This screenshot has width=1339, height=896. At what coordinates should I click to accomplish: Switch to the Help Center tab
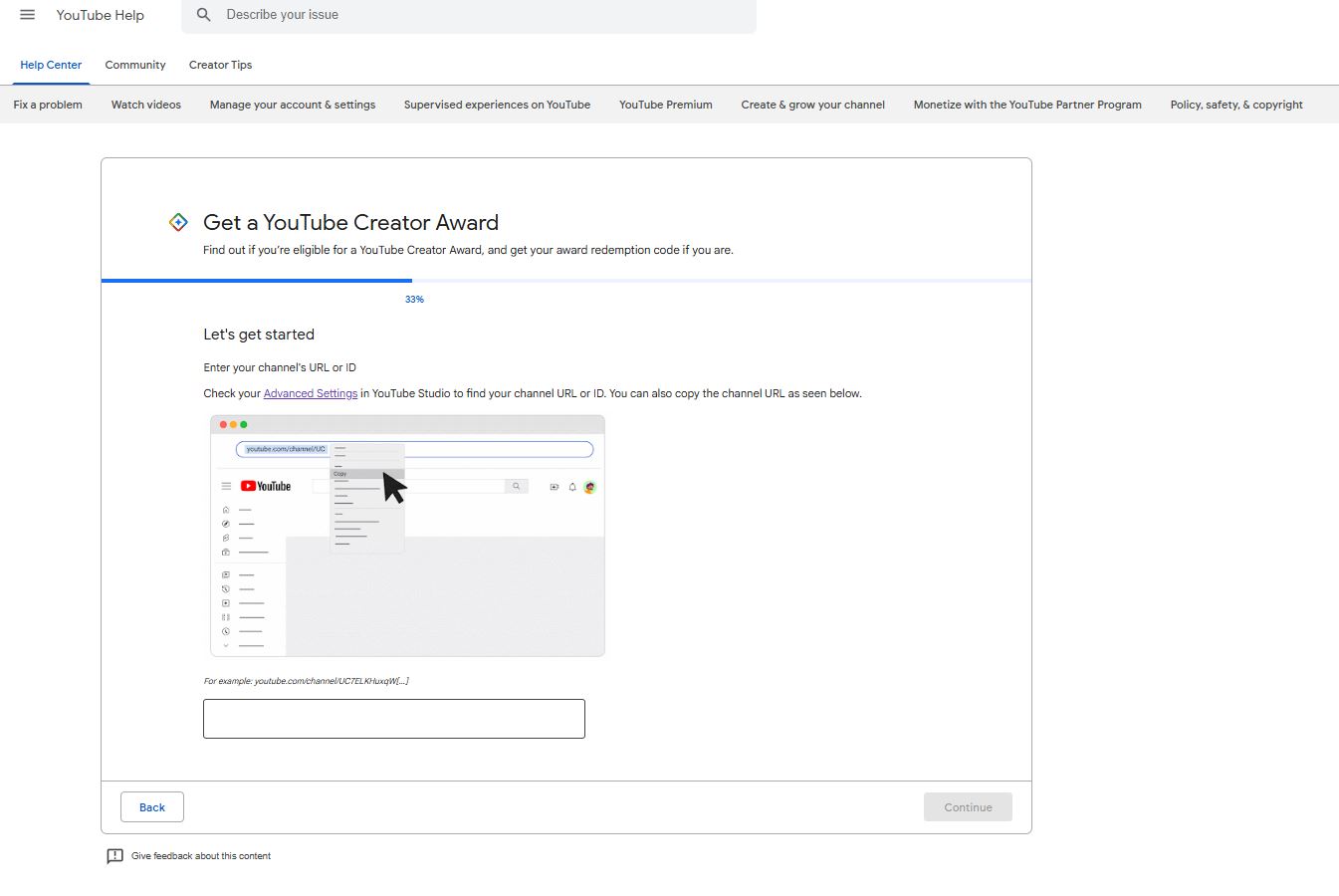pyautogui.click(x=51, y=65)
